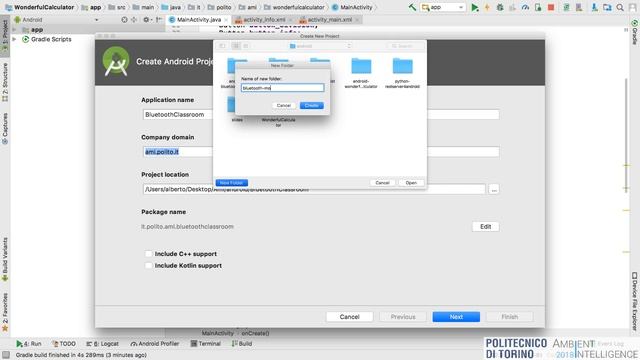Open the TODO tool window tab

pos(64,344)
